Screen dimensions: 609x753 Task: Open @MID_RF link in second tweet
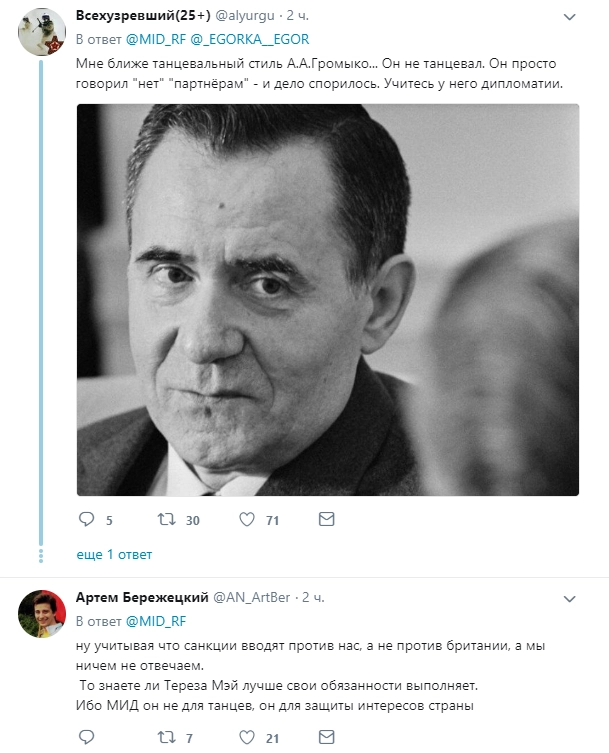click(156, 620)
